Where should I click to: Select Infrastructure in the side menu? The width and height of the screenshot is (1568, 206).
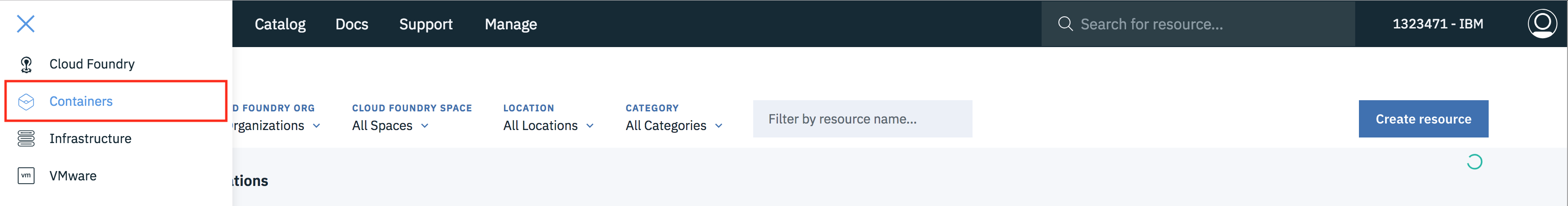click(90, 138)
